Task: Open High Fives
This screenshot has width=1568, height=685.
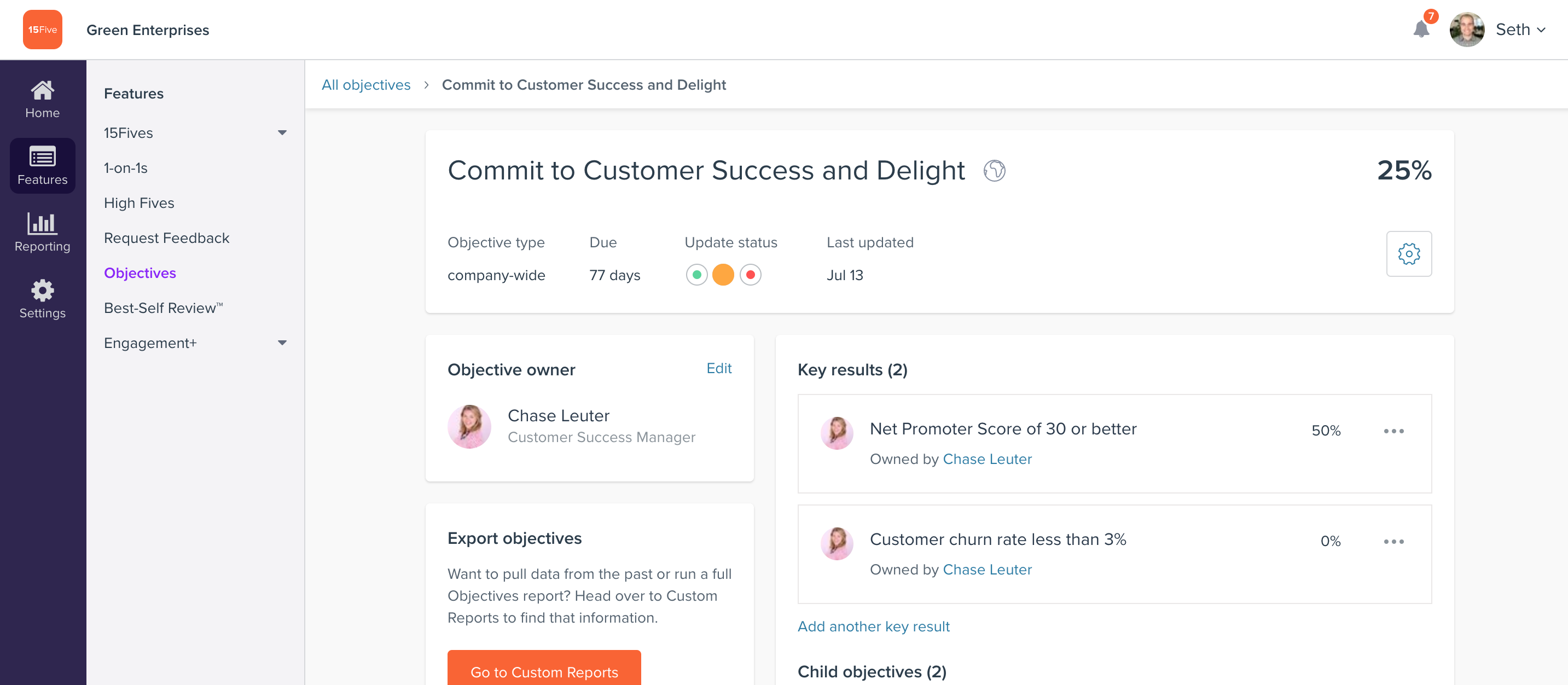Action: click(139, 203)
